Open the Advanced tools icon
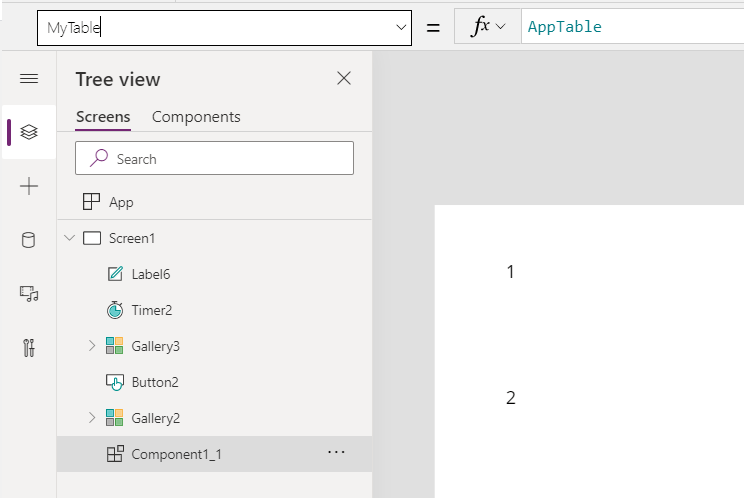The image size is (744, 498). click(x=29, y=348)
